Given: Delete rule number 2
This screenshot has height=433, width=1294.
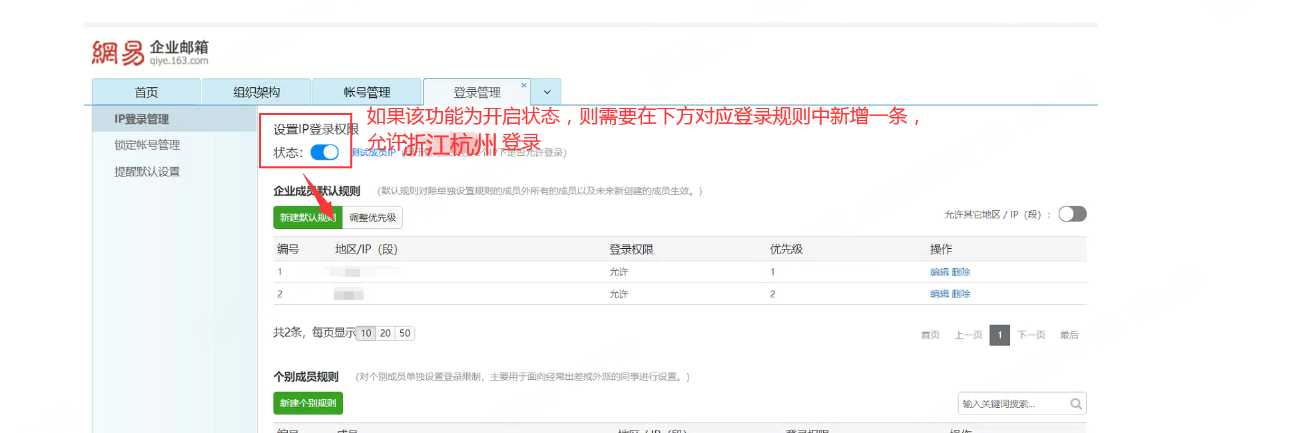Looking at the screenshot, I should pos(961,294).
